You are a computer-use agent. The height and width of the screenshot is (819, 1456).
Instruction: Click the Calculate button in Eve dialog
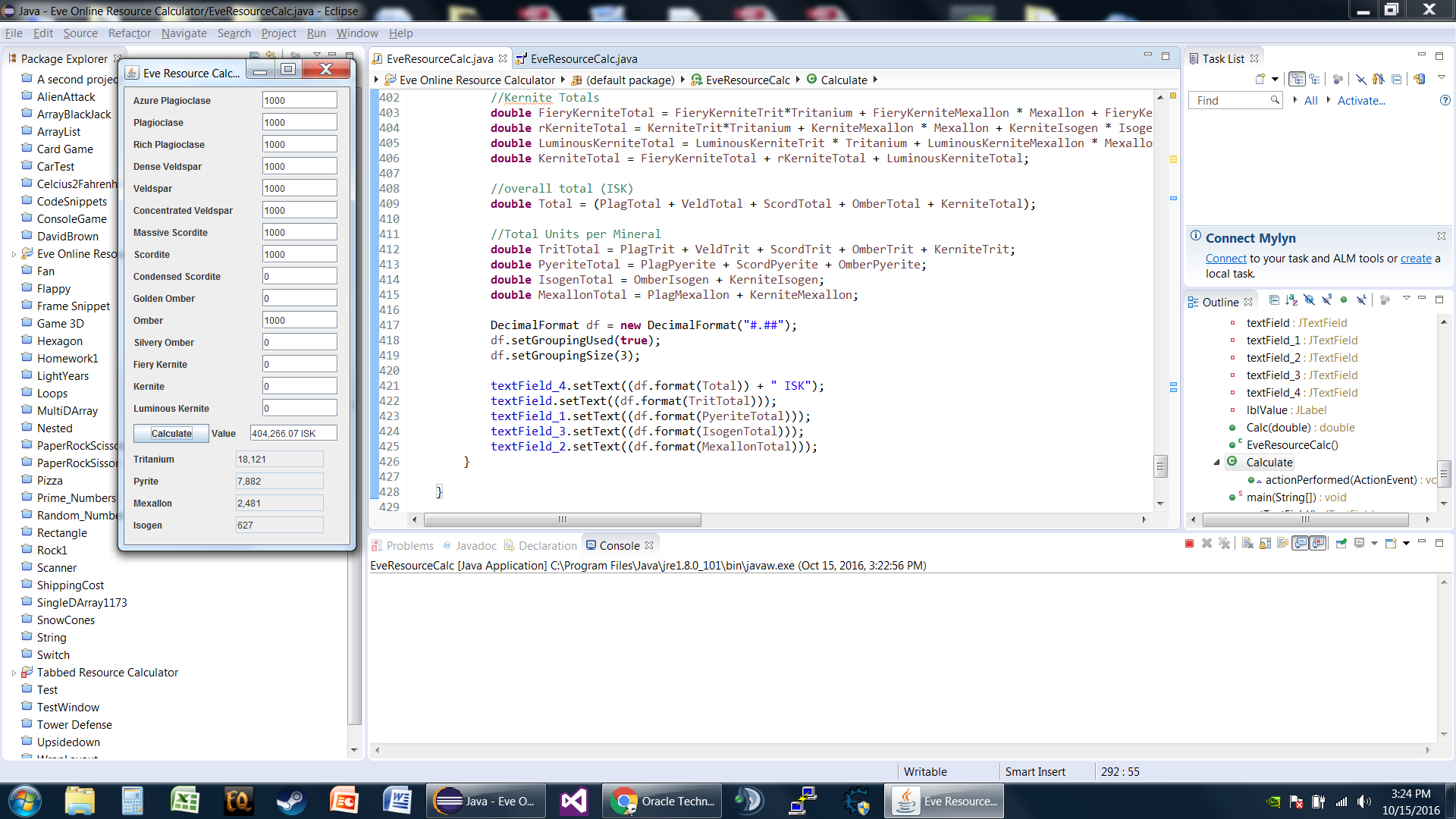click(x=171, y=433)
